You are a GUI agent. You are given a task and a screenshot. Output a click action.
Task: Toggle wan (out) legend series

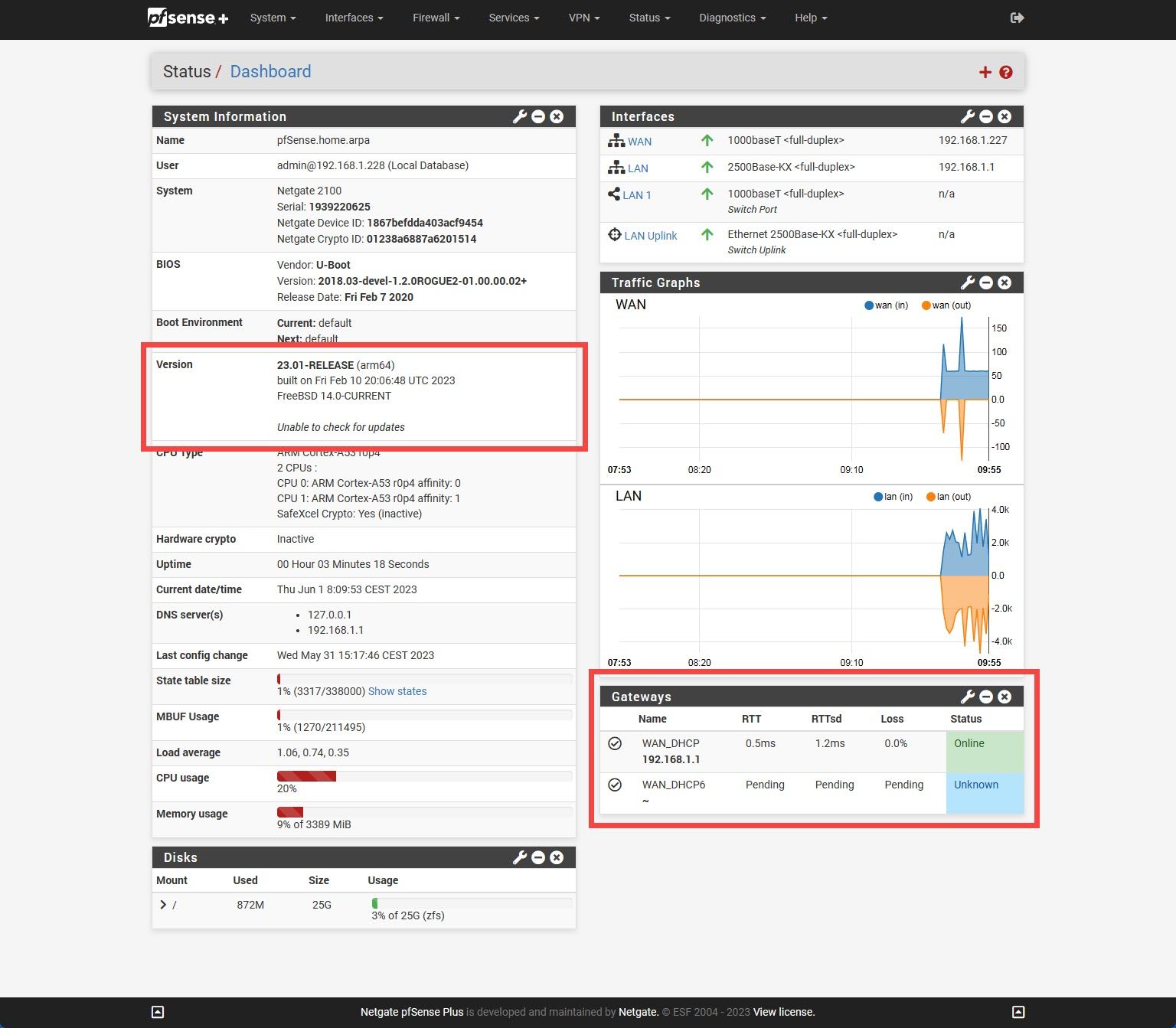click(946, 305)
